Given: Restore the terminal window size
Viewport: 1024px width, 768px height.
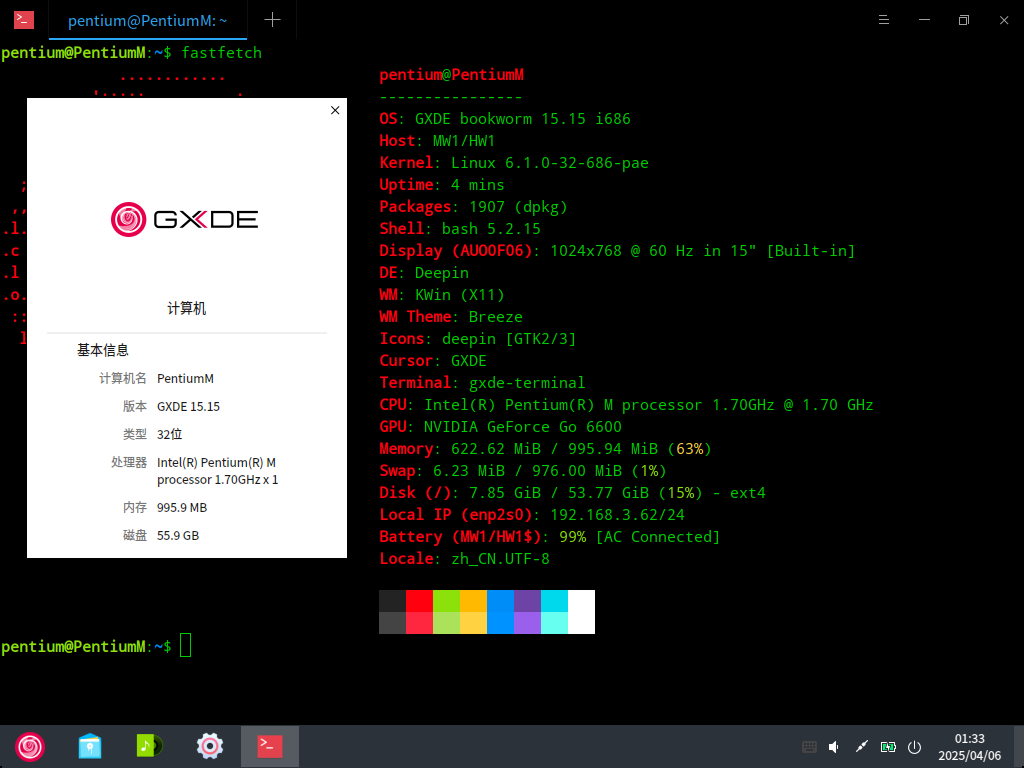Looking at the screenshot, I should 964,20.
